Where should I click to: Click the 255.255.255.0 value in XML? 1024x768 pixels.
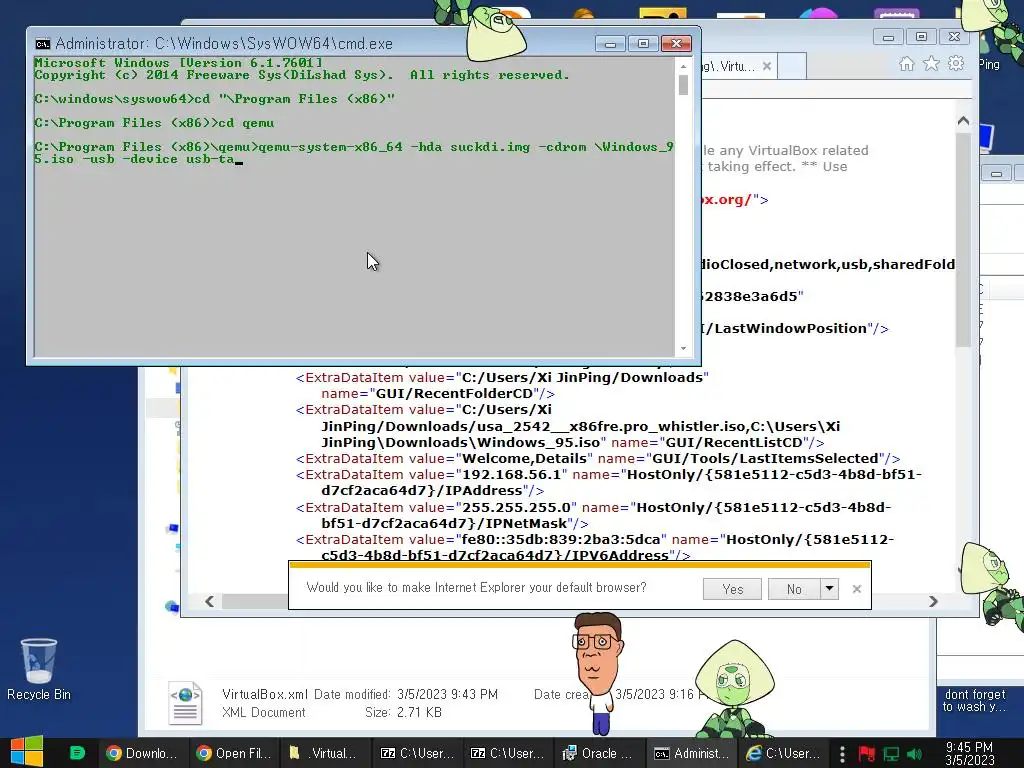[x=516, y=507]
